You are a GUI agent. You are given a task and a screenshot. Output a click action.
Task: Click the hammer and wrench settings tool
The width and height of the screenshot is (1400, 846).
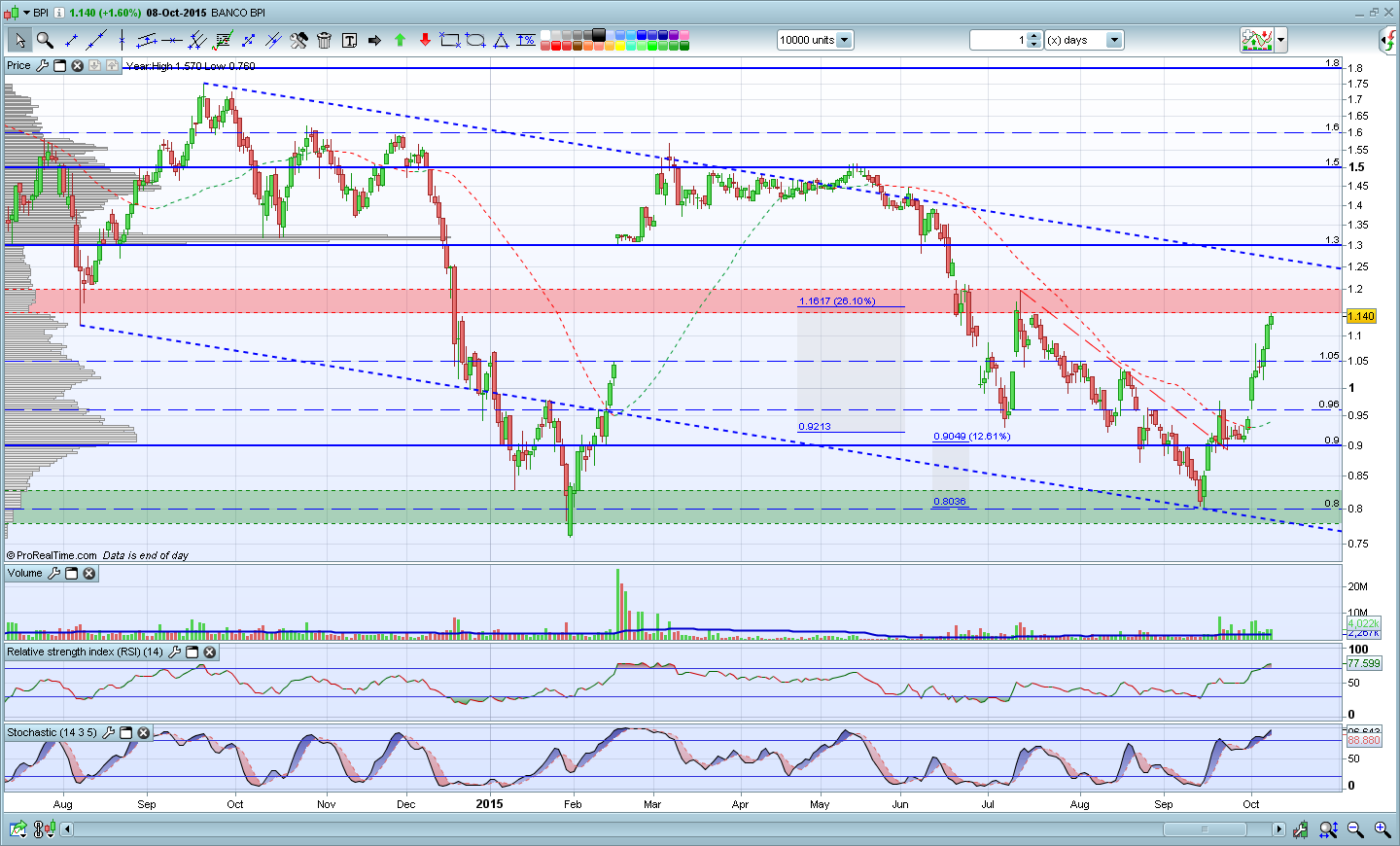[x=298, y=40]
